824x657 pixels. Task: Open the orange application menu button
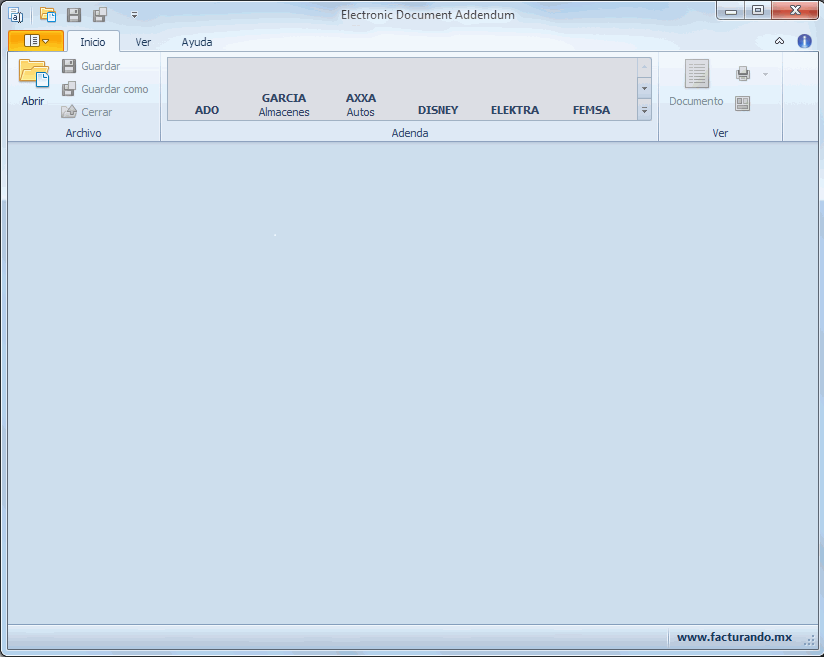click(x=36, y=41)
